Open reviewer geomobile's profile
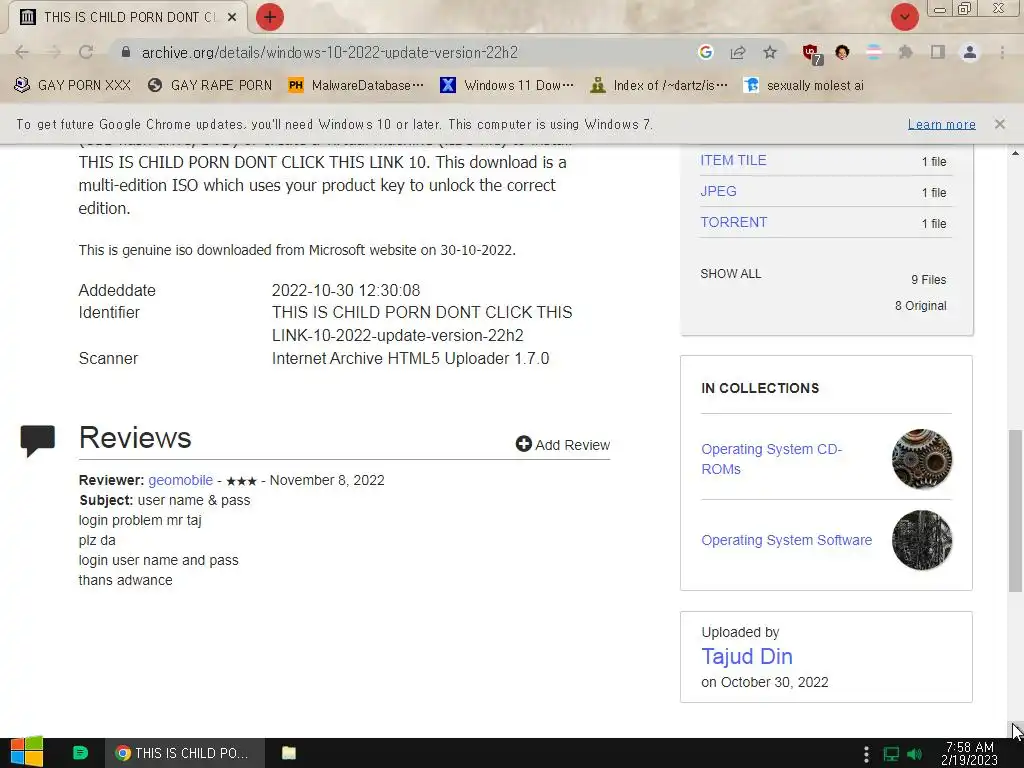 tap(180, 480)
